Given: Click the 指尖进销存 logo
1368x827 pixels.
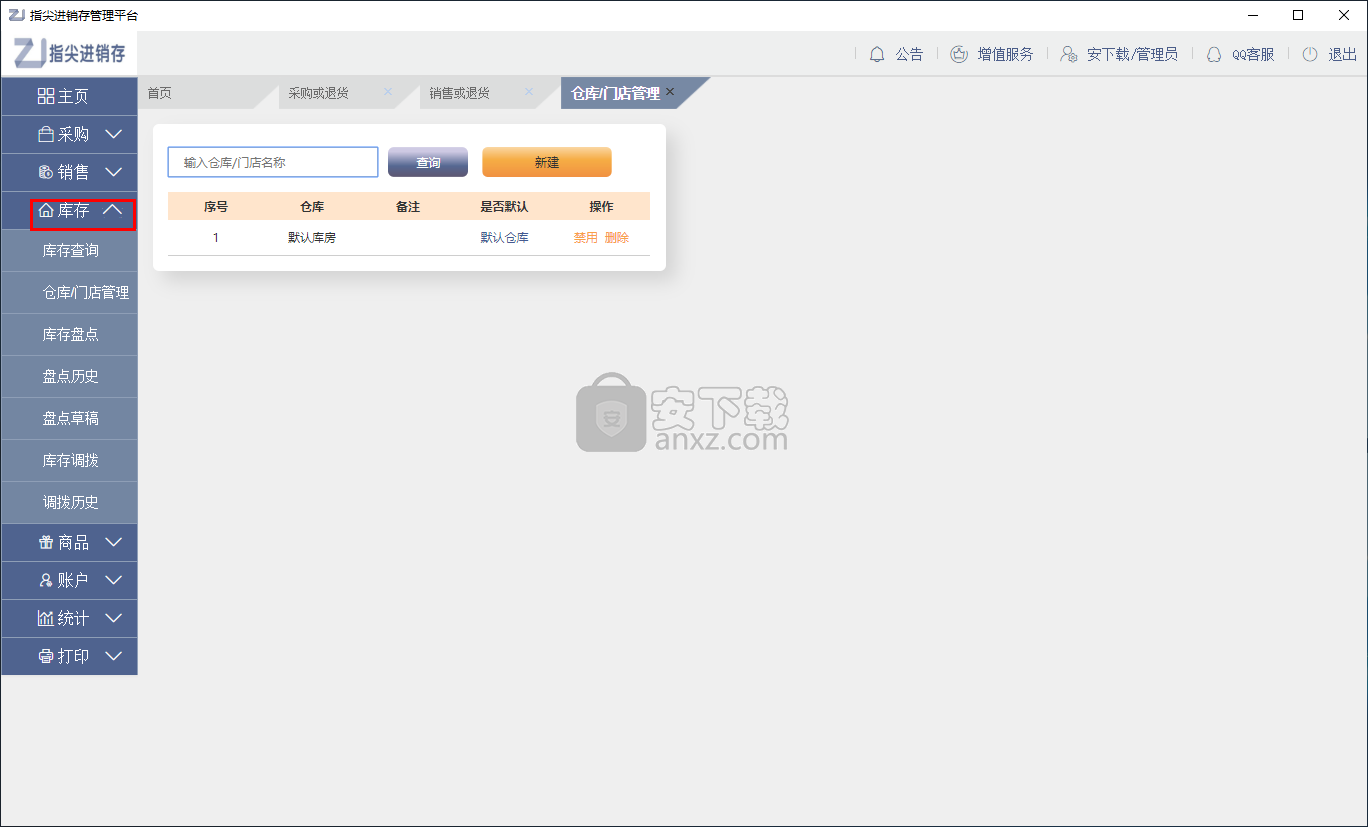Looking at the screenshot, I should 70,53.
